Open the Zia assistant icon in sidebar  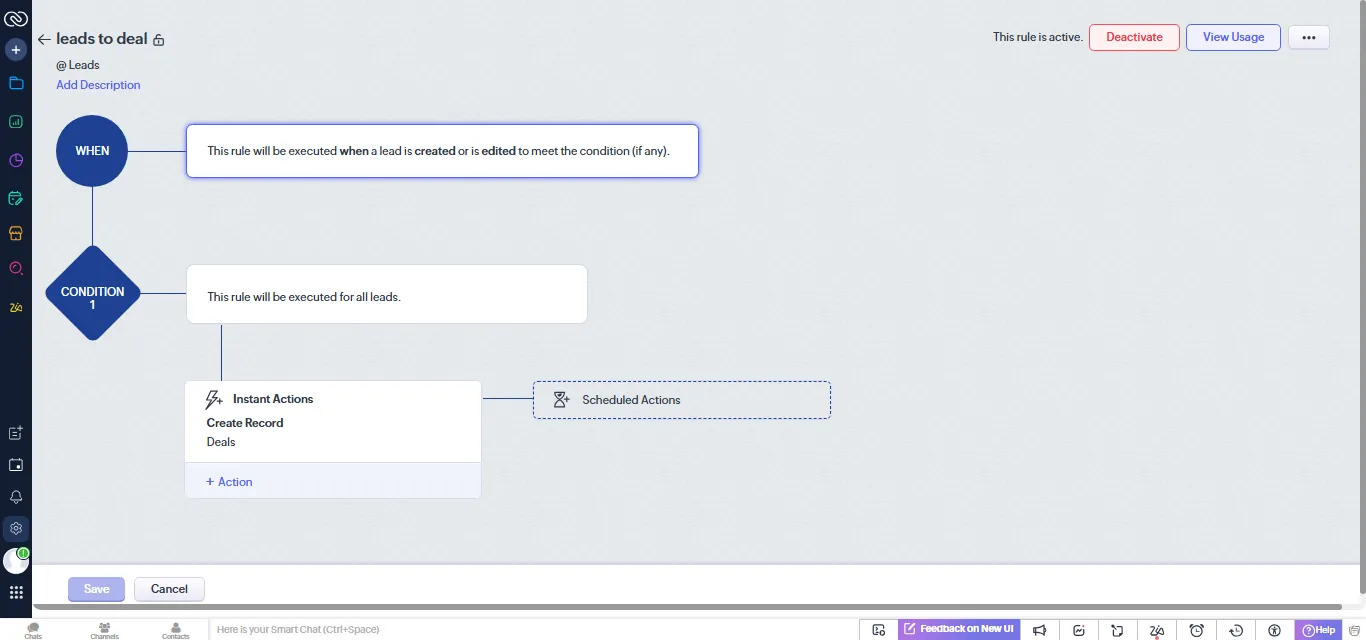(16, 307)
